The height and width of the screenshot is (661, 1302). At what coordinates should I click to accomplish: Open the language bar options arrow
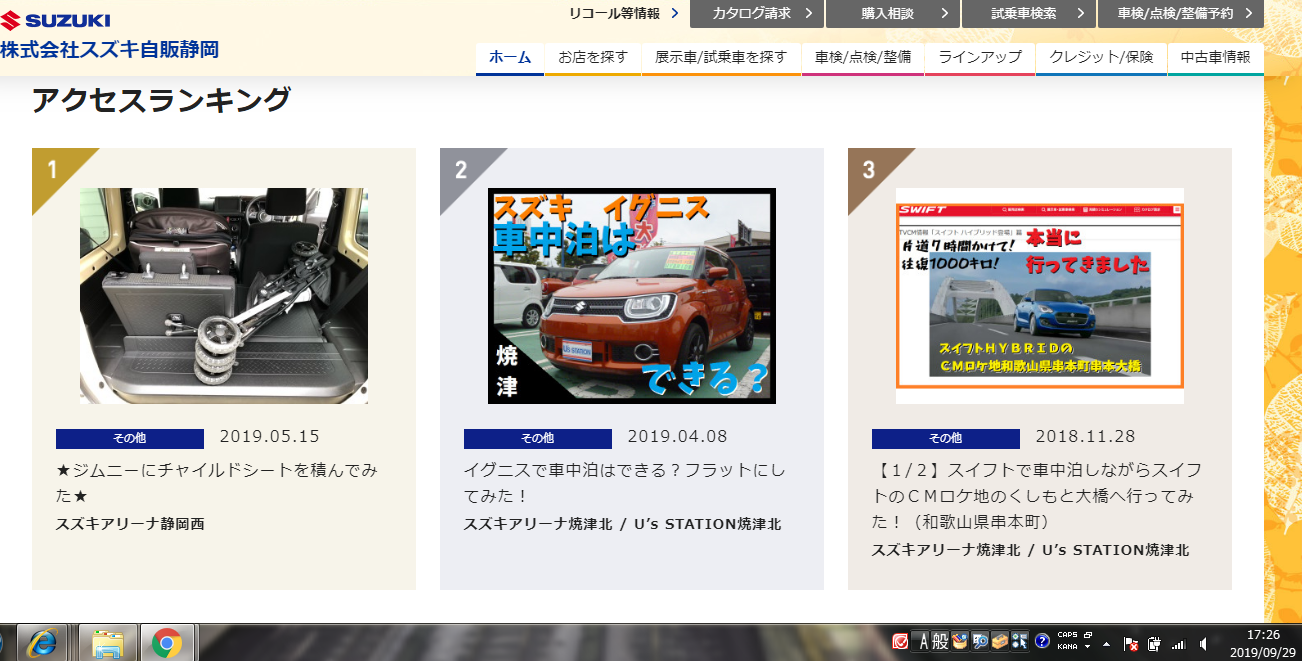point(1088,647)
